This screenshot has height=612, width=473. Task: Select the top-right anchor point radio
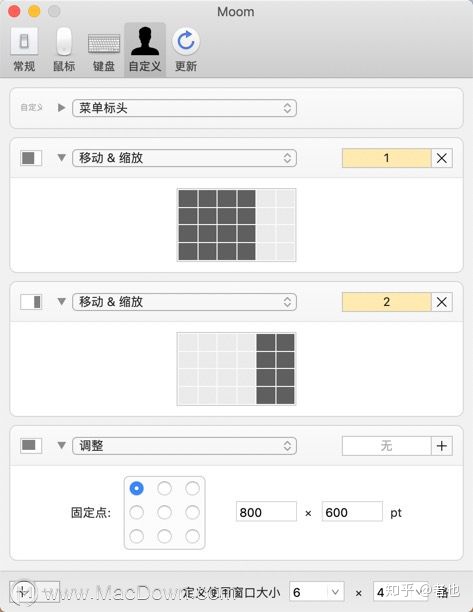point(192,488)
